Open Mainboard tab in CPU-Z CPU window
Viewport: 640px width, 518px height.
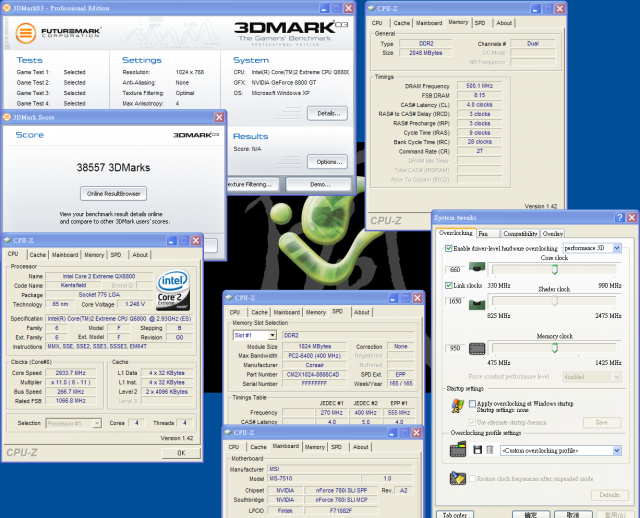tap(64, 255)
